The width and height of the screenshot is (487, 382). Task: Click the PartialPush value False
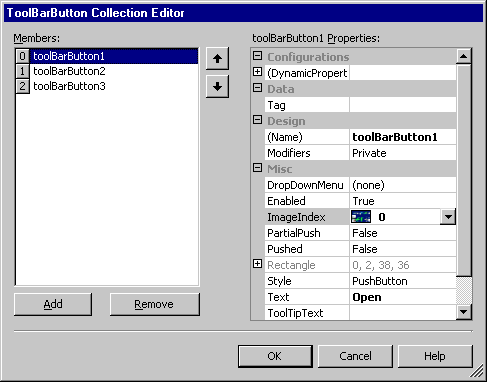(x=403, y=233)
